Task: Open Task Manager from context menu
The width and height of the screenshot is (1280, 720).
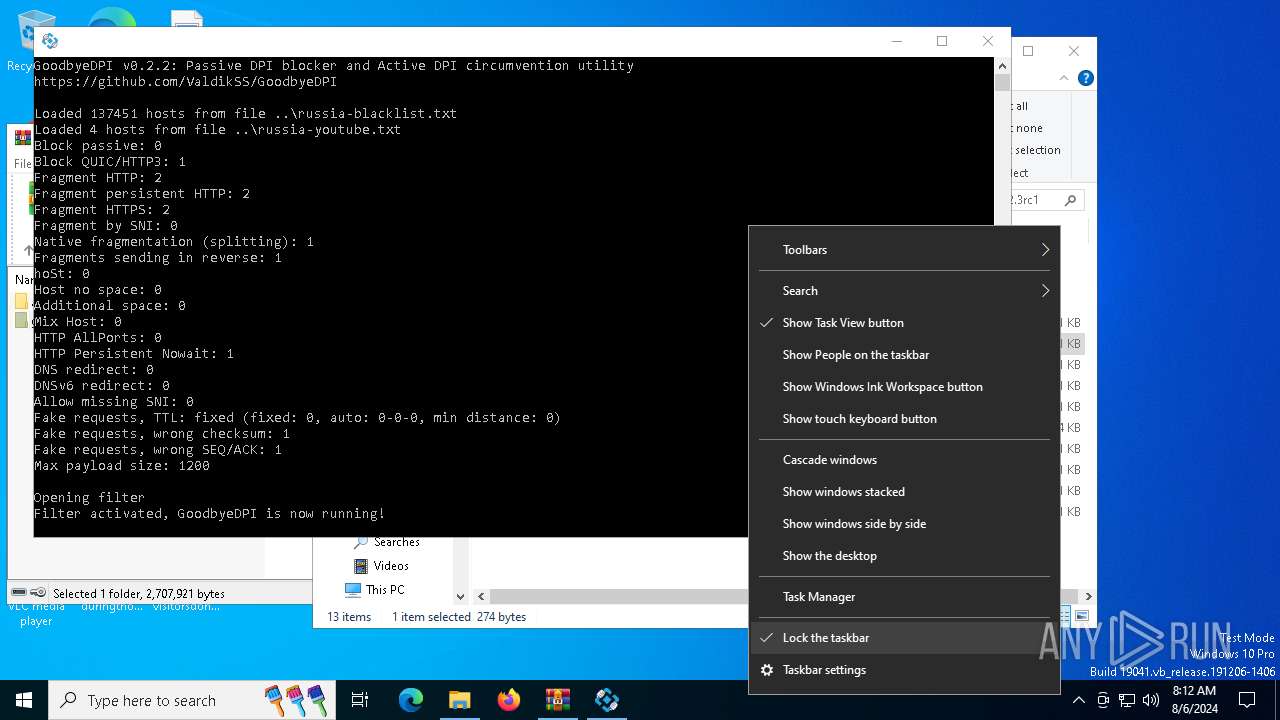Action: click(904, 597)
